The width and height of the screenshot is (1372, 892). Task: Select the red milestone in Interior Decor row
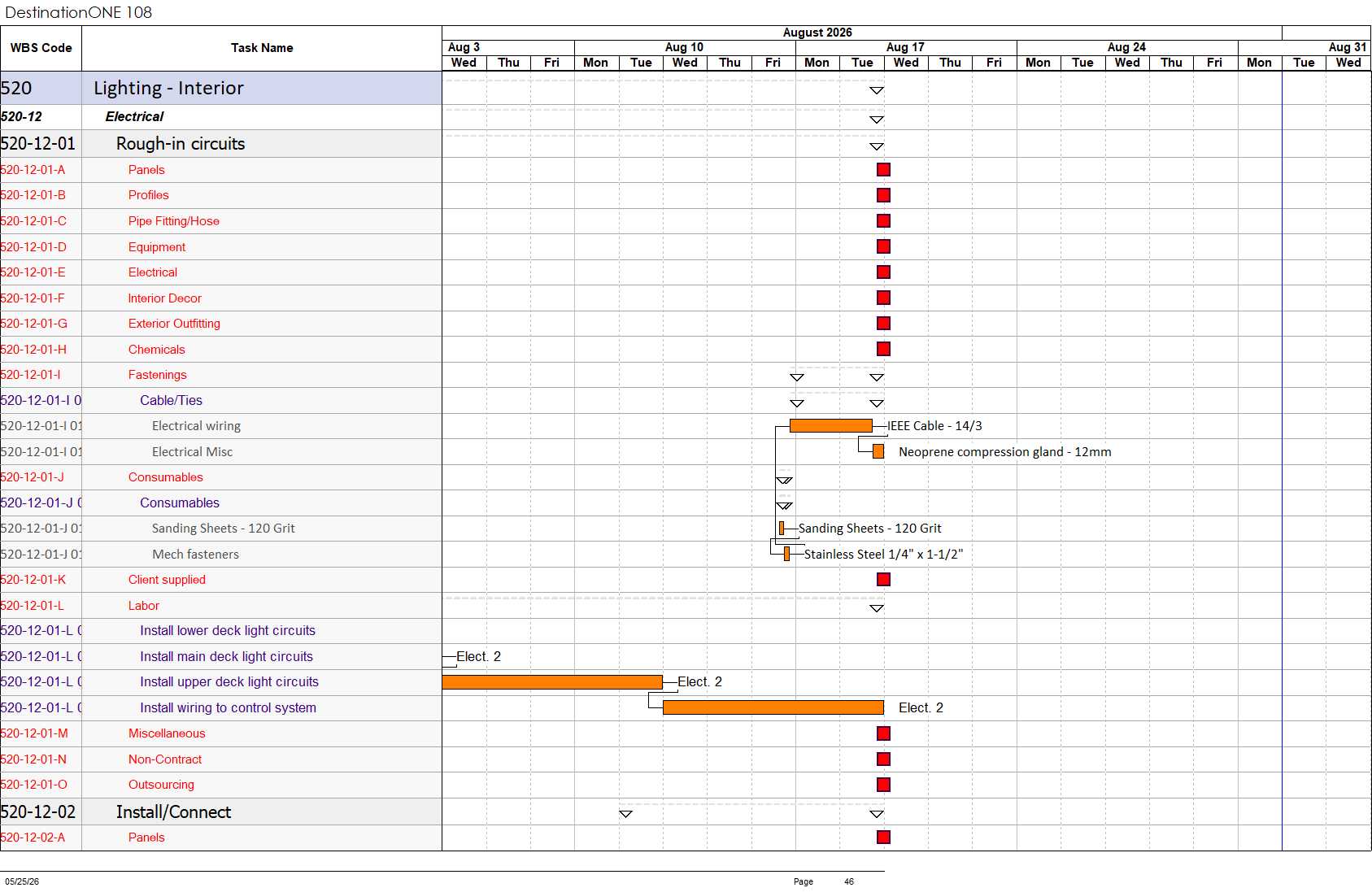[x=883, y=298]
